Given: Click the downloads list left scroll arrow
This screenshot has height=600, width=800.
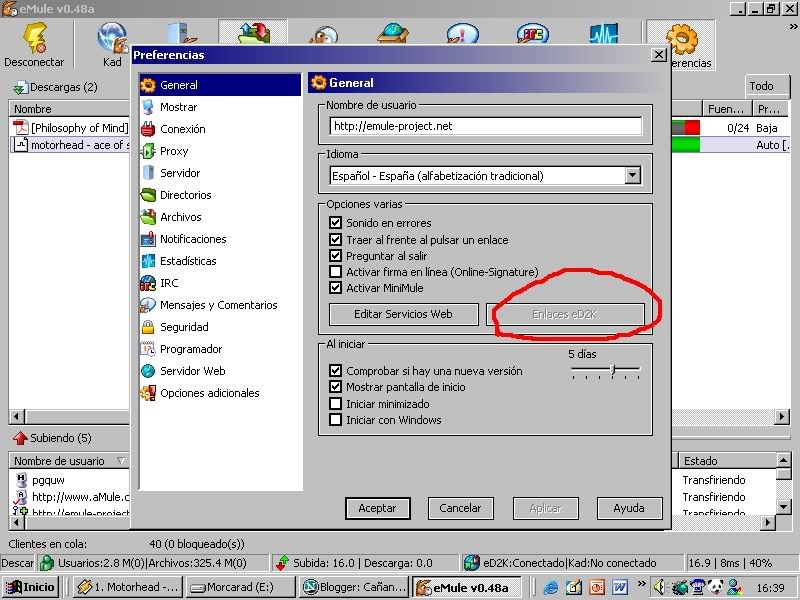Looking at the screenshot, I should click(x=16, y=416).
